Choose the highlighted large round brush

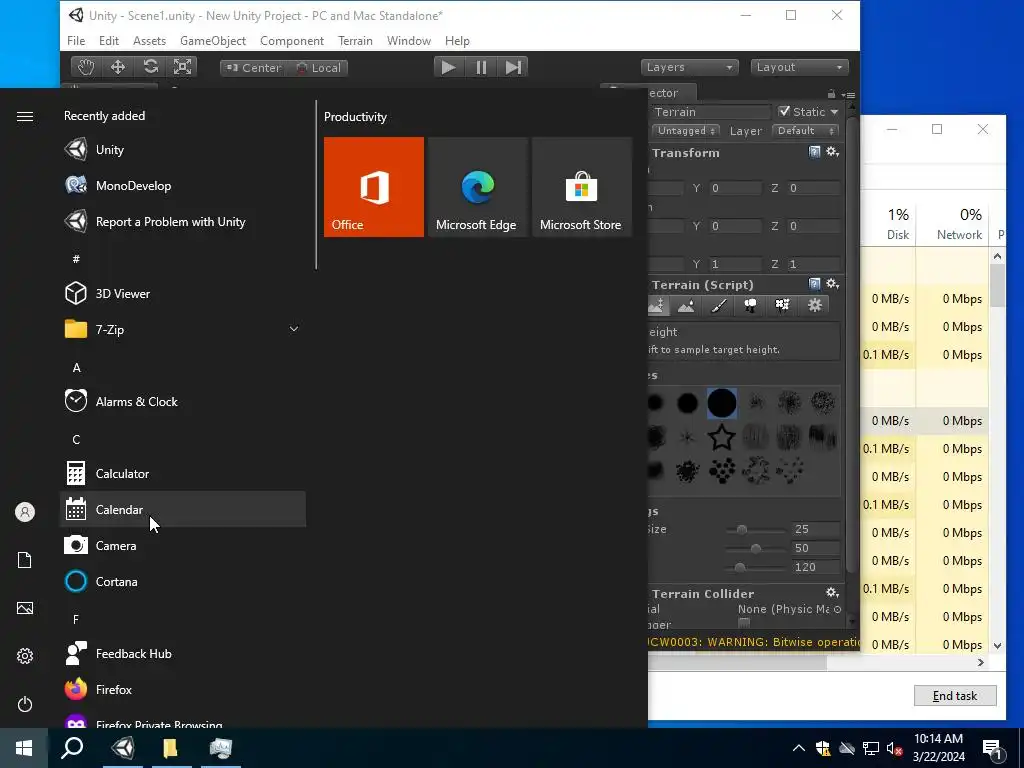click(722, 403)
